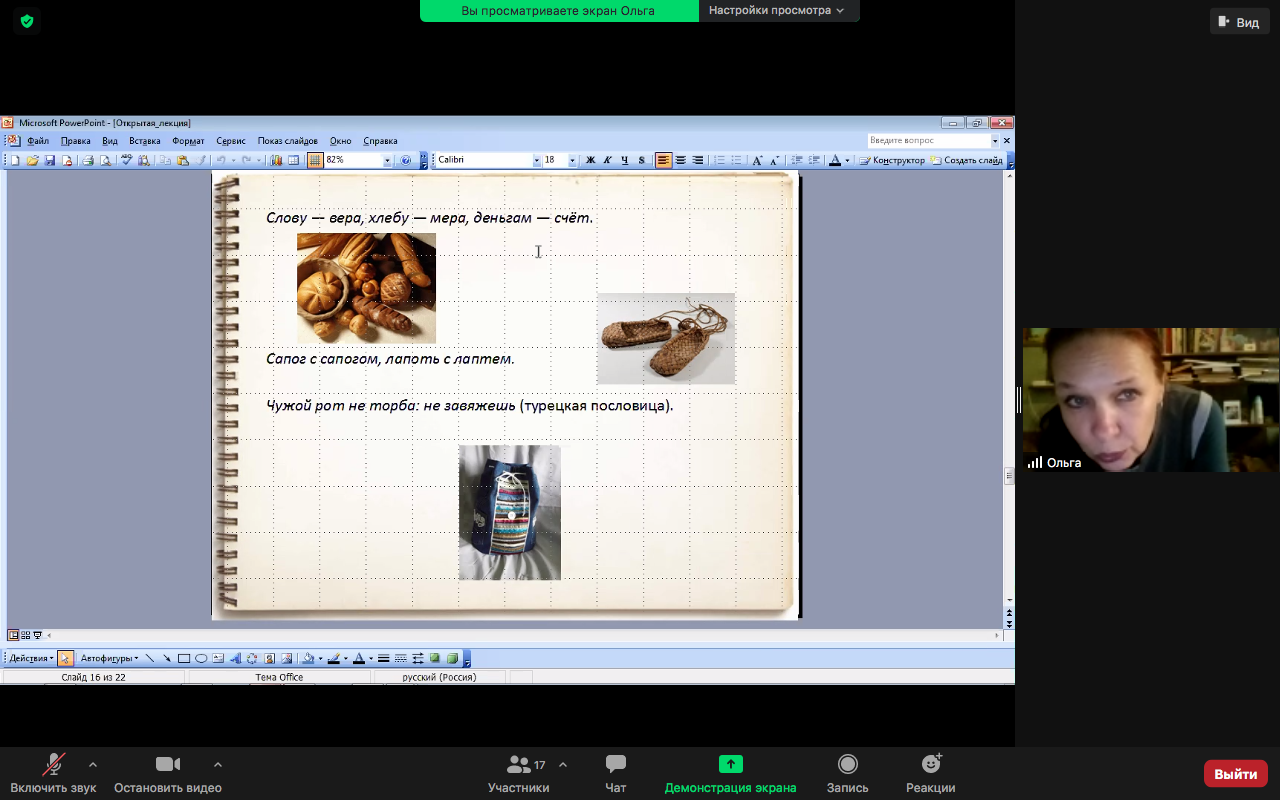This screenshot has height=800, width=1280.
Task: Select the Arrow drawing tool
Action: pyautogui.click(x=166, y=658)
